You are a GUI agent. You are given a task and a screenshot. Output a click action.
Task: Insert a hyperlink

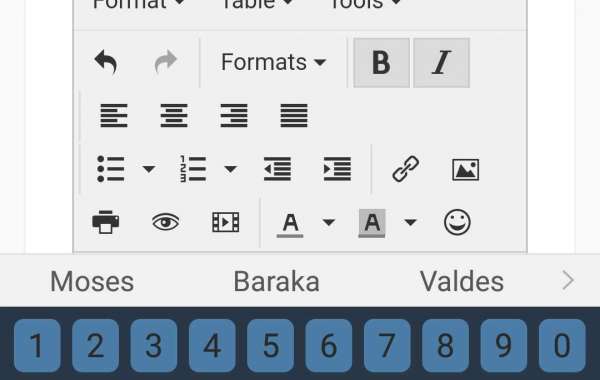pyautogui.click(x=406, y=169)
